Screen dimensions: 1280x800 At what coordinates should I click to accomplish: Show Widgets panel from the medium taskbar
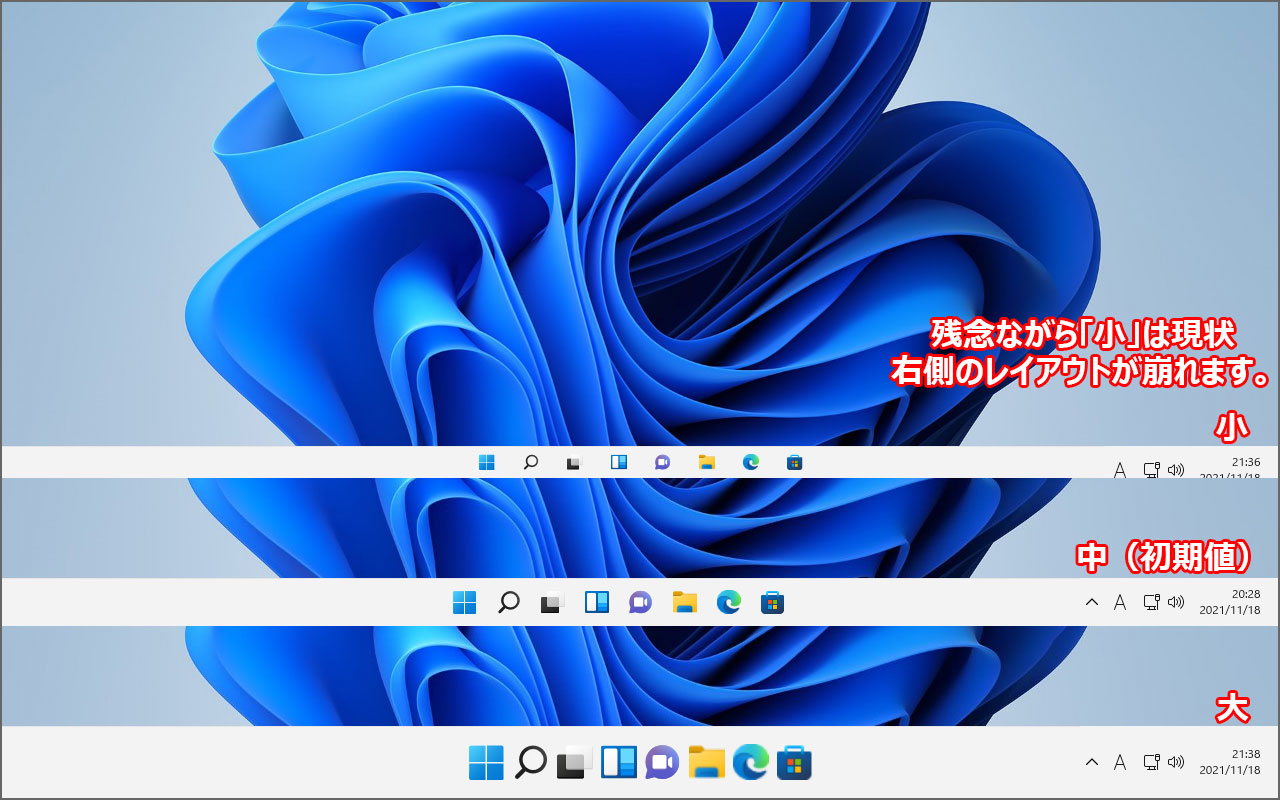pos(597,602)
